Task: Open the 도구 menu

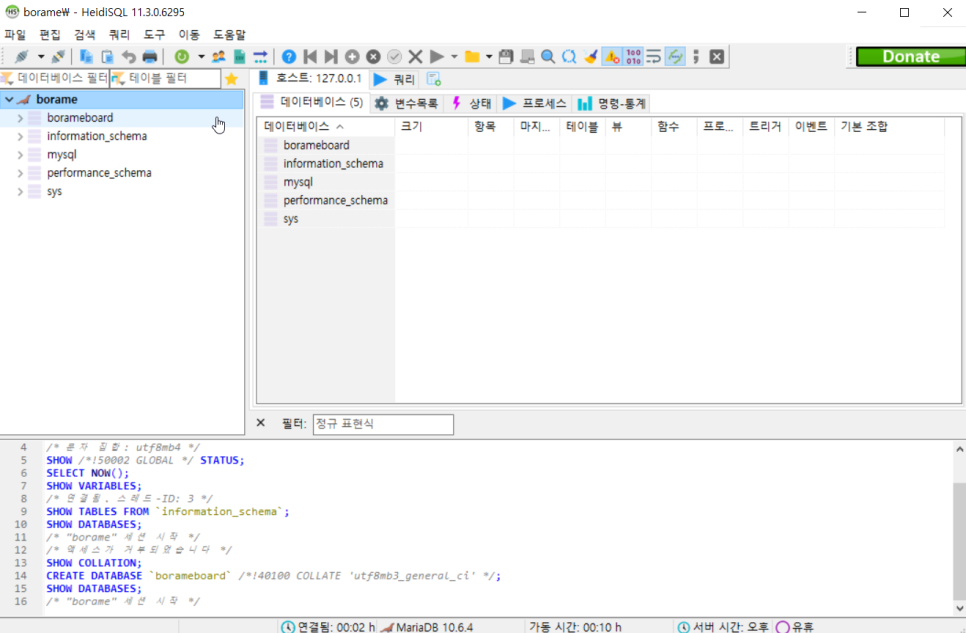Action: point(154,35)
